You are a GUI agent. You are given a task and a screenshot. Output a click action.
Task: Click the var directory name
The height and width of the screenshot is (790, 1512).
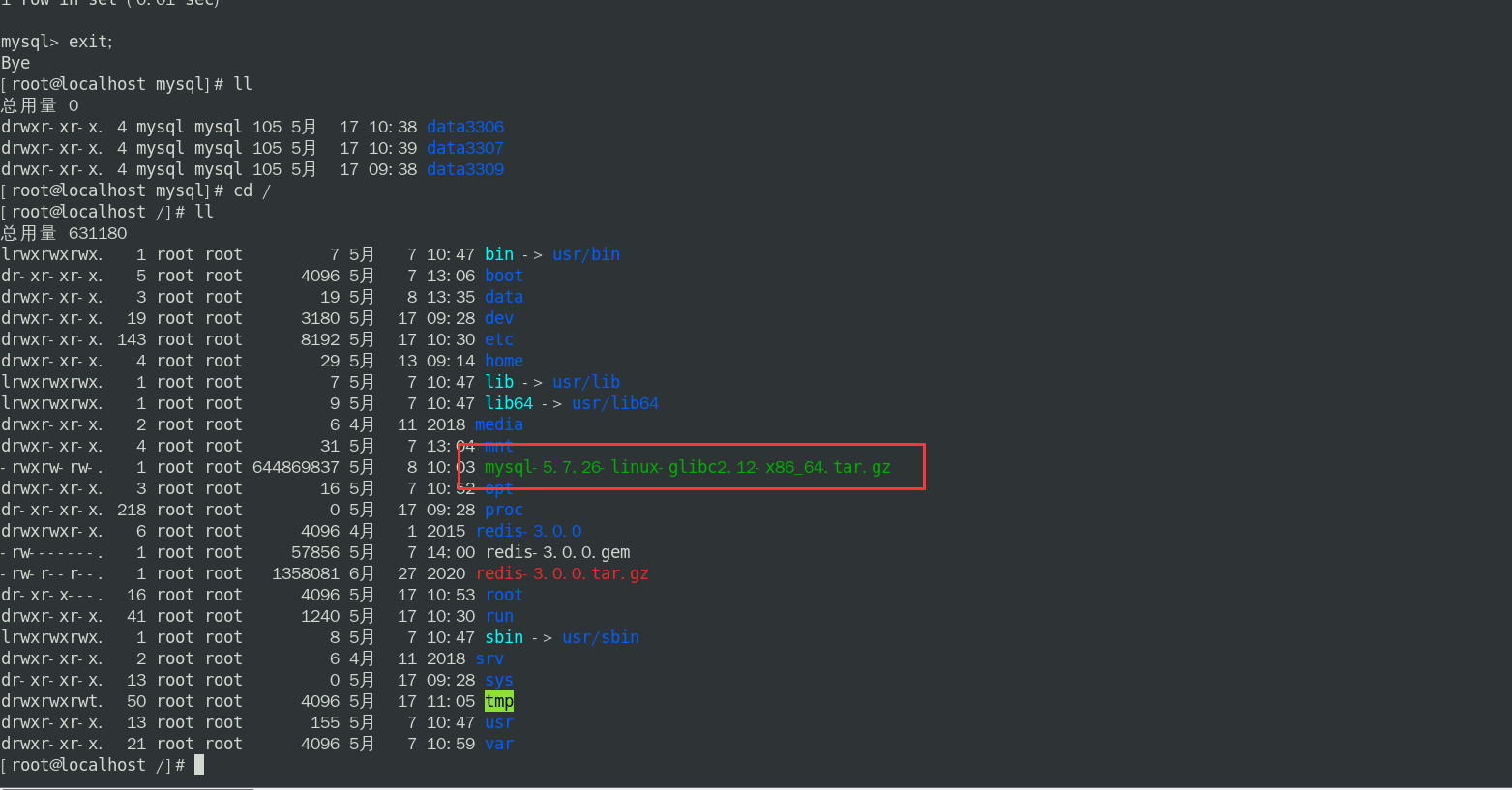pyautogui.click(x=499, y=744)
